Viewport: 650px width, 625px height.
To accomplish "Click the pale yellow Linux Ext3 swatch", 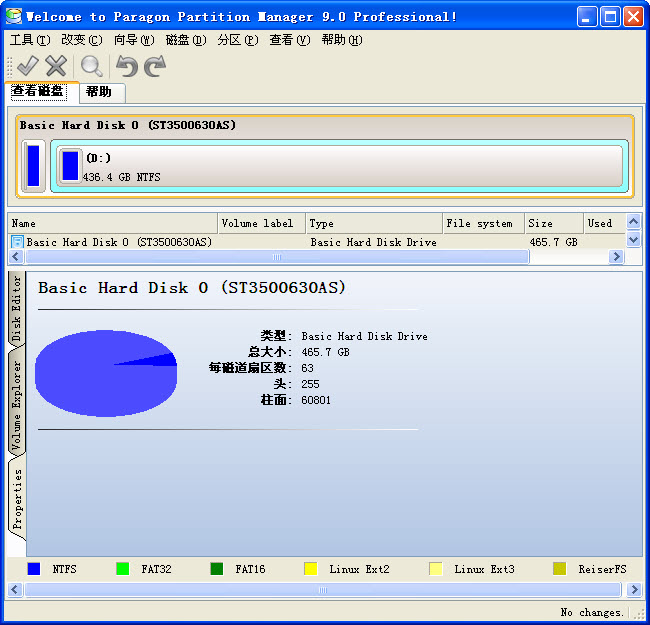I will pyautogui.click(x=436, y=569).
